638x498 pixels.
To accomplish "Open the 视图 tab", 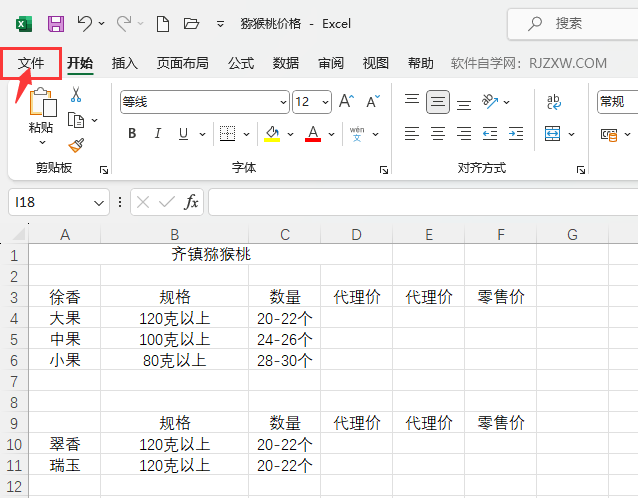I will (376, 63).
